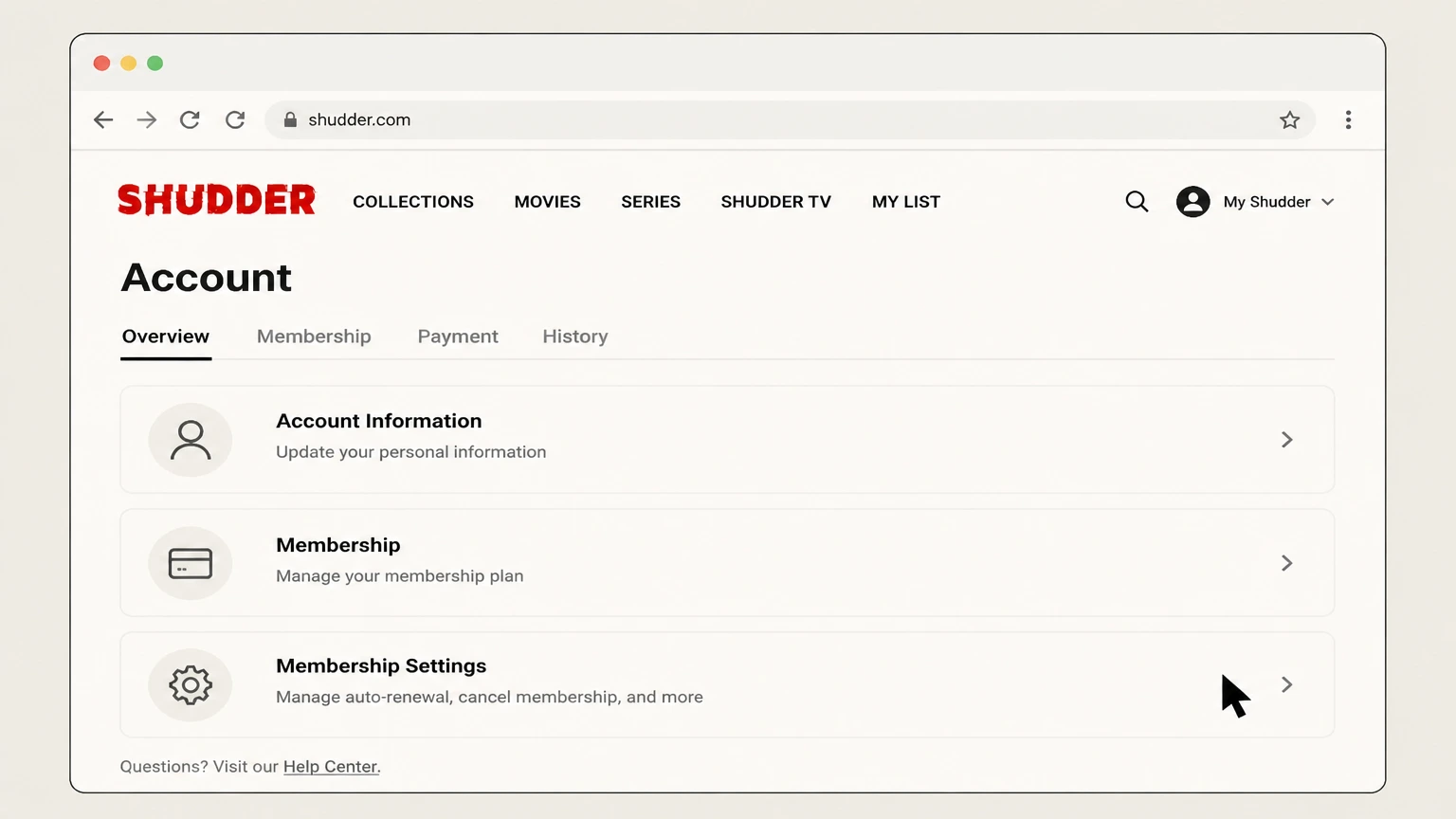
Task: Visit the Help Center link
Action: (331, 767)
